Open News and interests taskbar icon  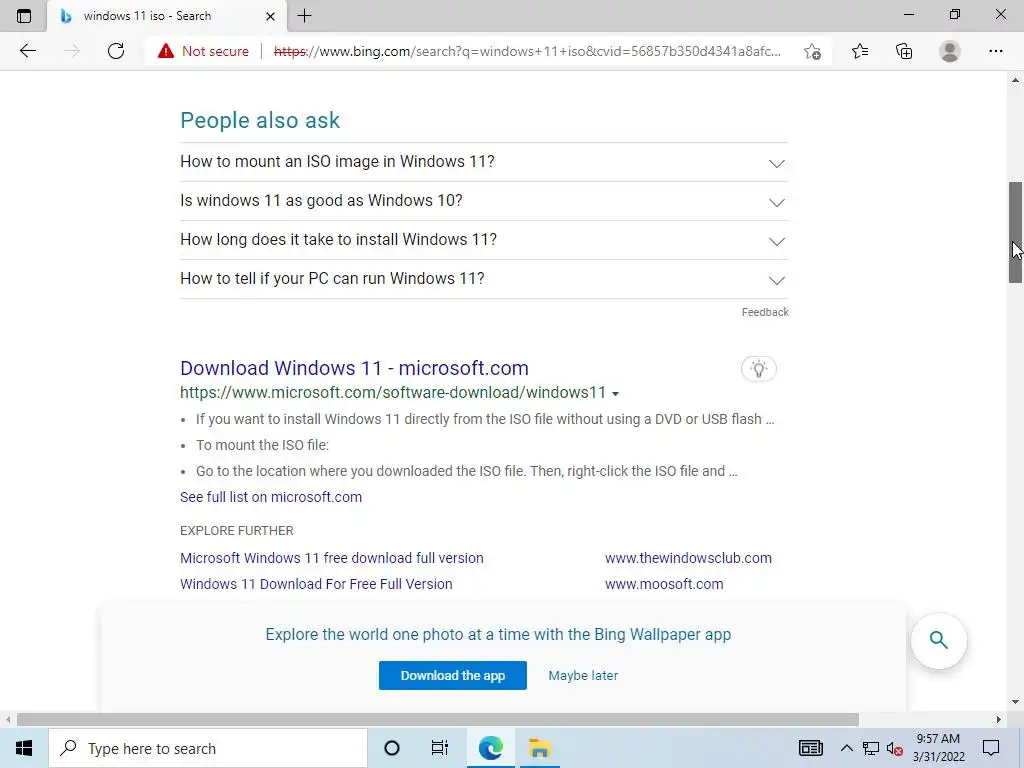tap(810, 748)
